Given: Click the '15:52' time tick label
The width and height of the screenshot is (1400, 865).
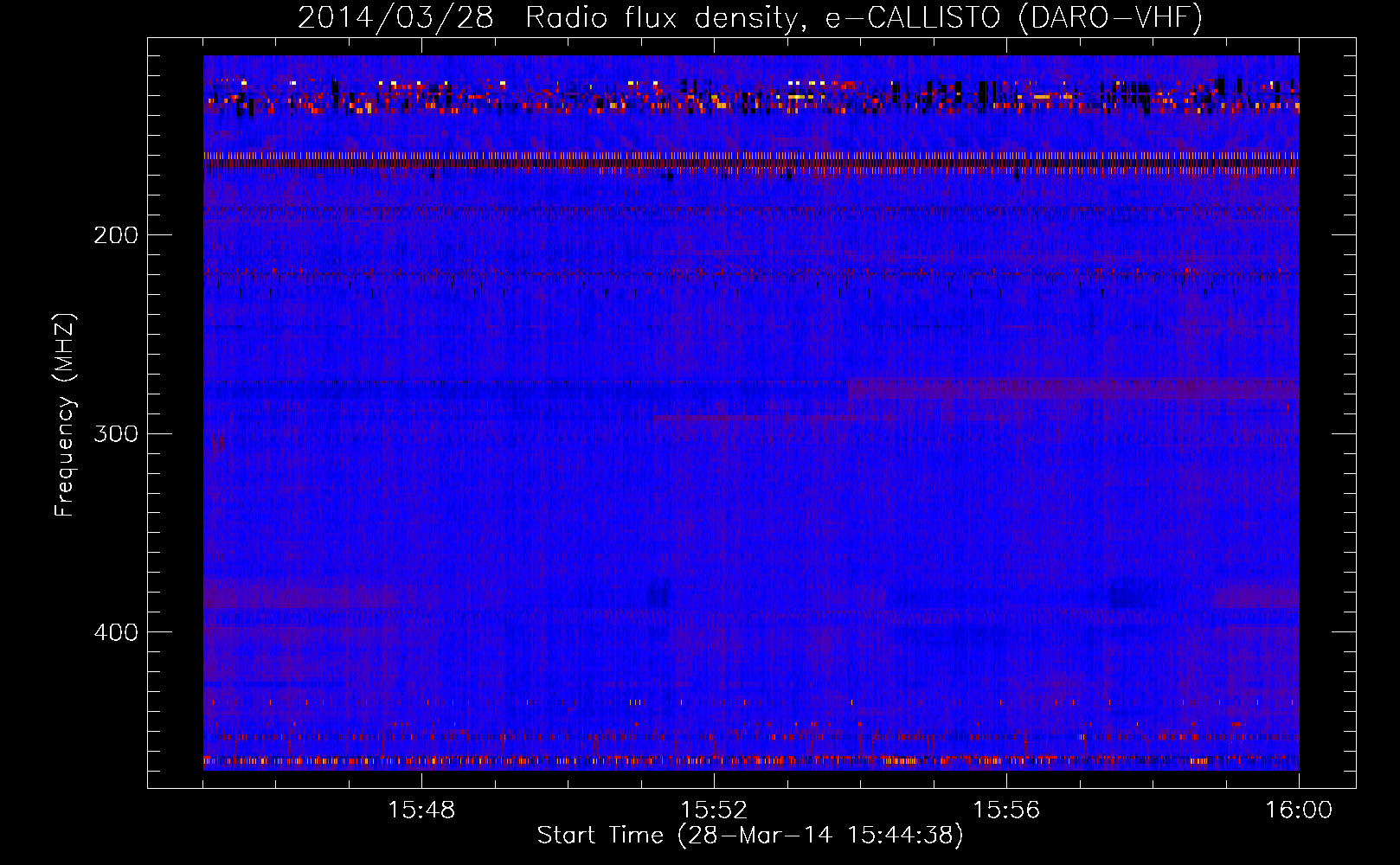Looking at the screenshot, I should pyautogui.click(x=714, y=811).
